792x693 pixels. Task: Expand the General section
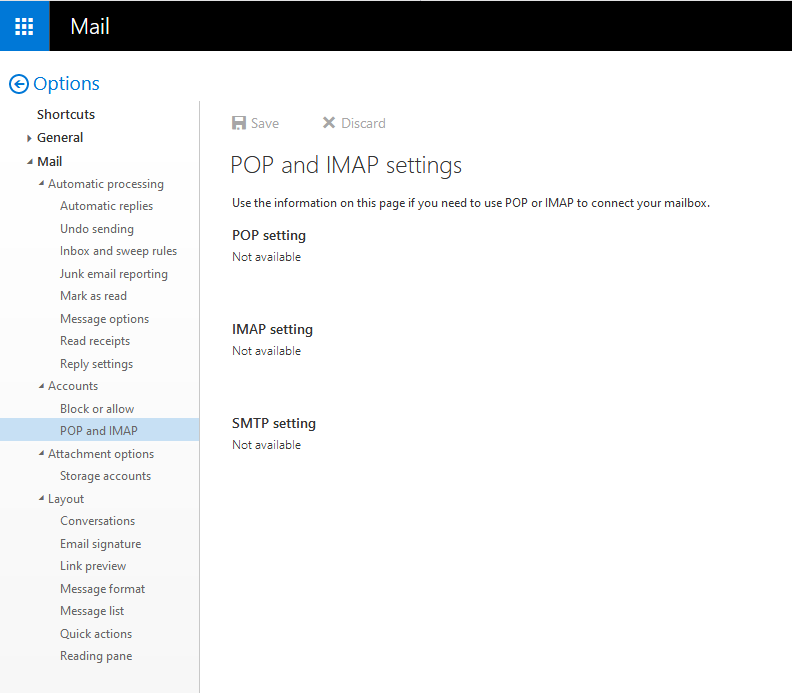[x=30, y=138]
